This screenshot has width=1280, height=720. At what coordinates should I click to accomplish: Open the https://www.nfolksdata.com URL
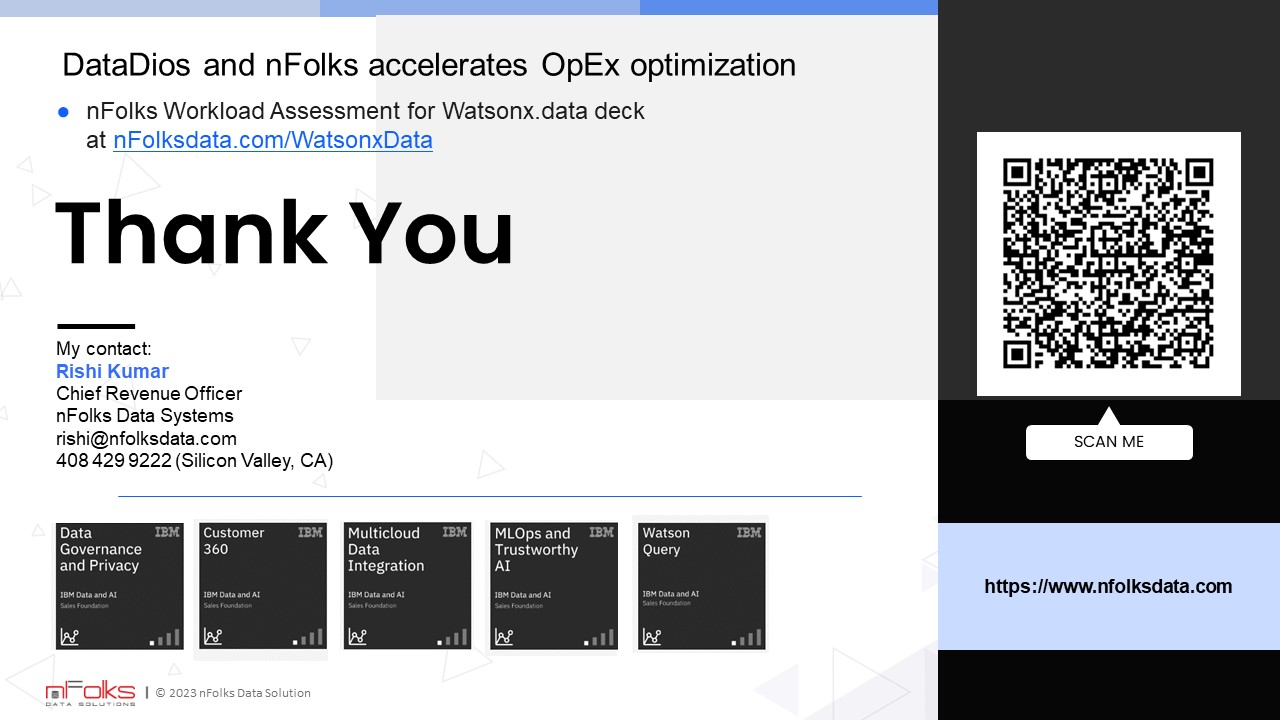point(1108,587)
